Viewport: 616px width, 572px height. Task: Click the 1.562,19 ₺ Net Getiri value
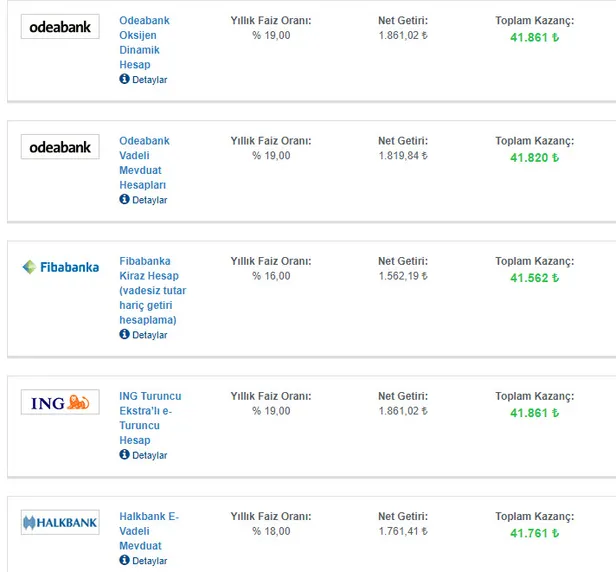pos(403,276)
